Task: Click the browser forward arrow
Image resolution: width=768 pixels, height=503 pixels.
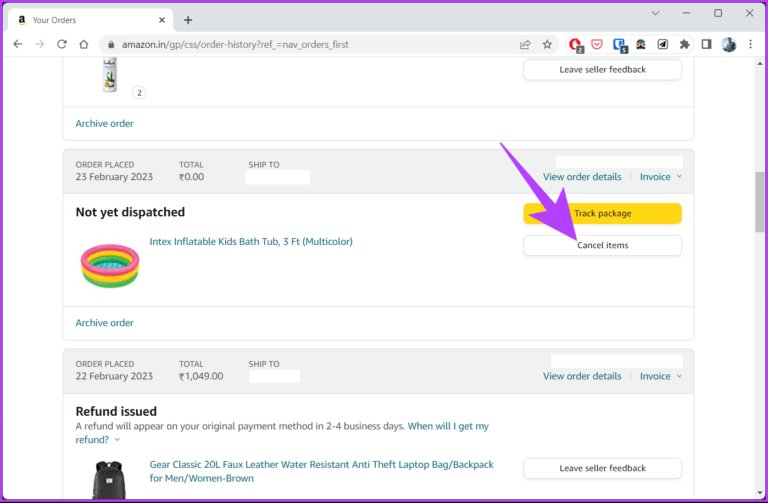Action: point(40,45)
